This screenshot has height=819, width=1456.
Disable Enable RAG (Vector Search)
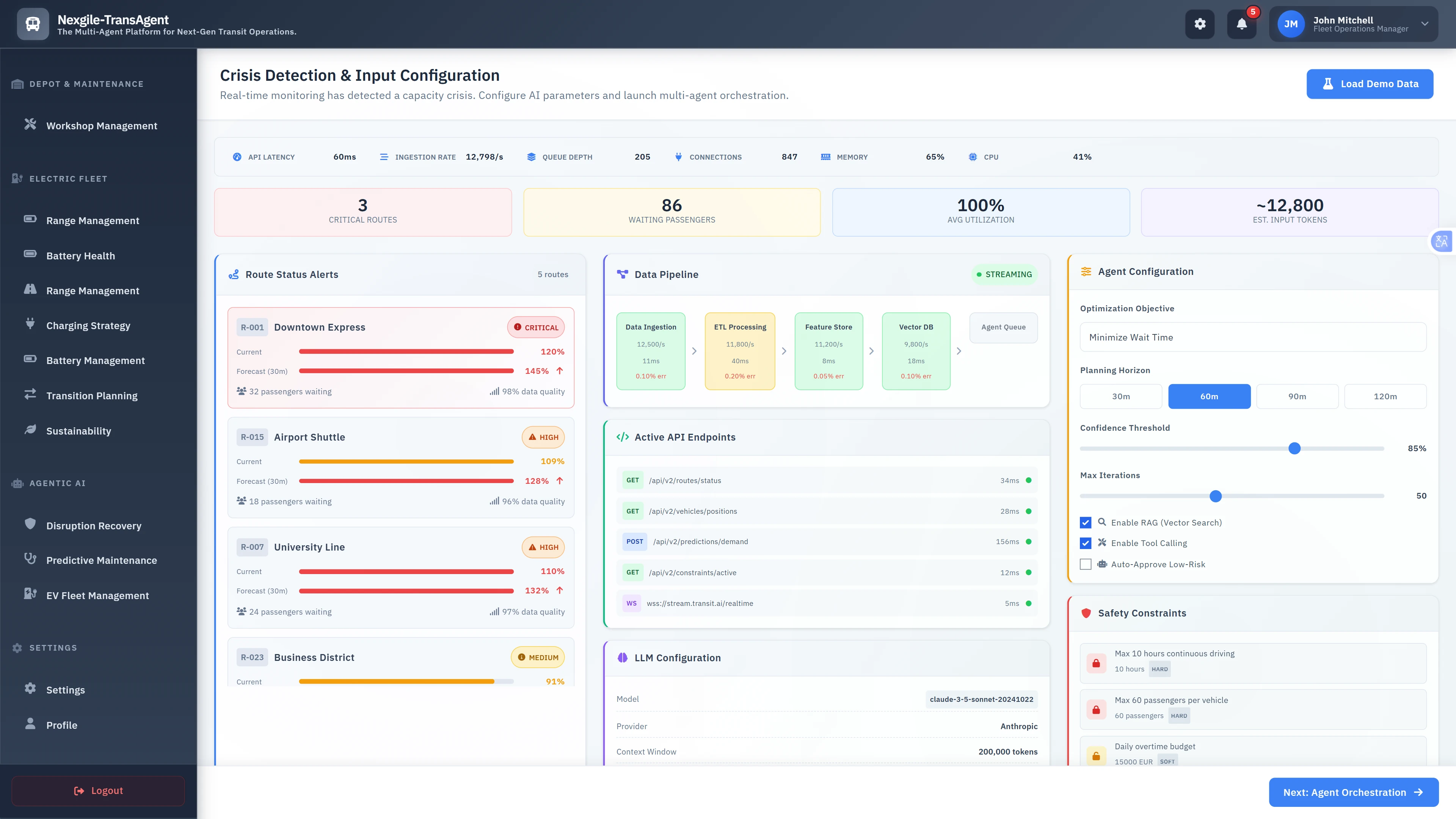click(x=1085, y=522)
